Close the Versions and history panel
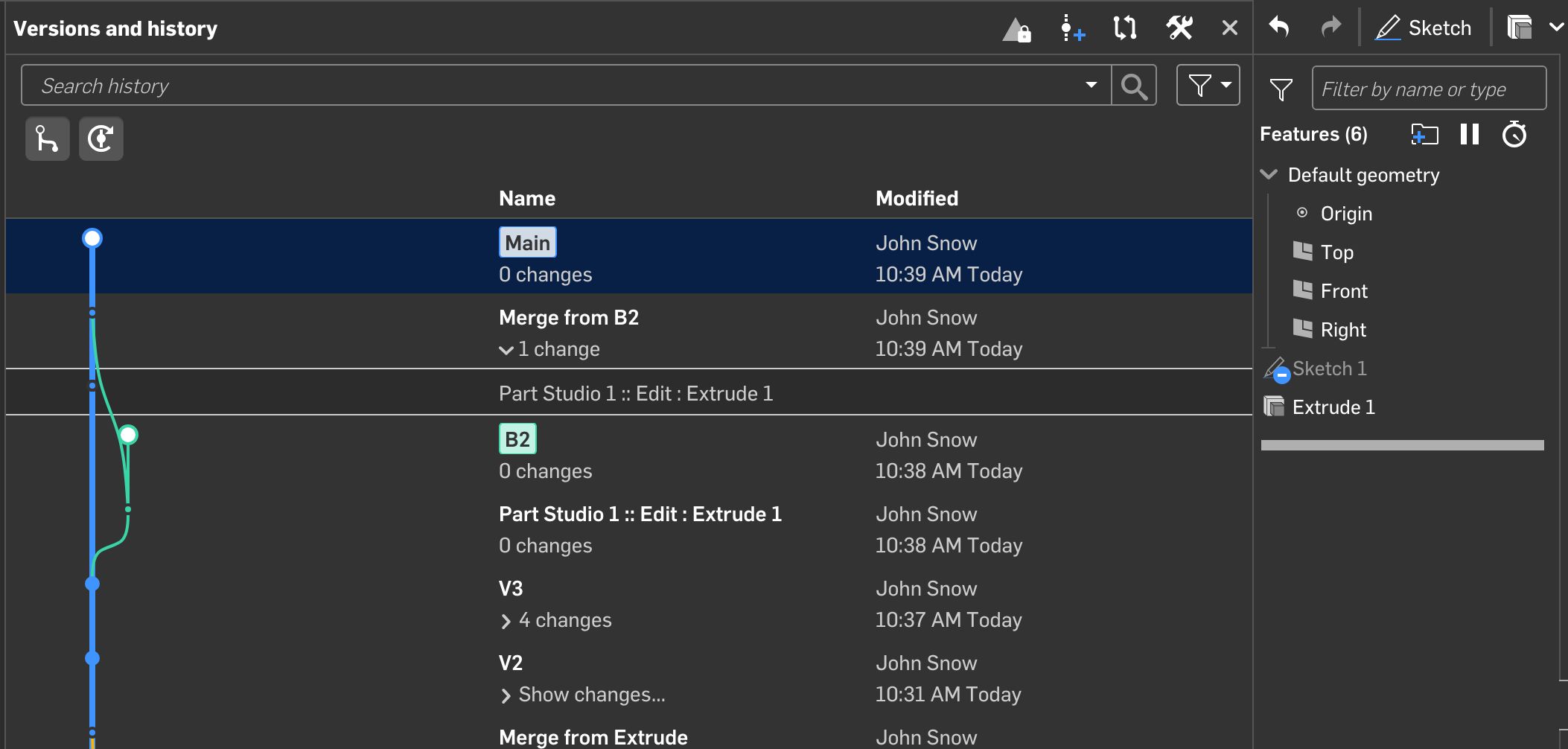 pyautogui.click(x=1230, y=28)
